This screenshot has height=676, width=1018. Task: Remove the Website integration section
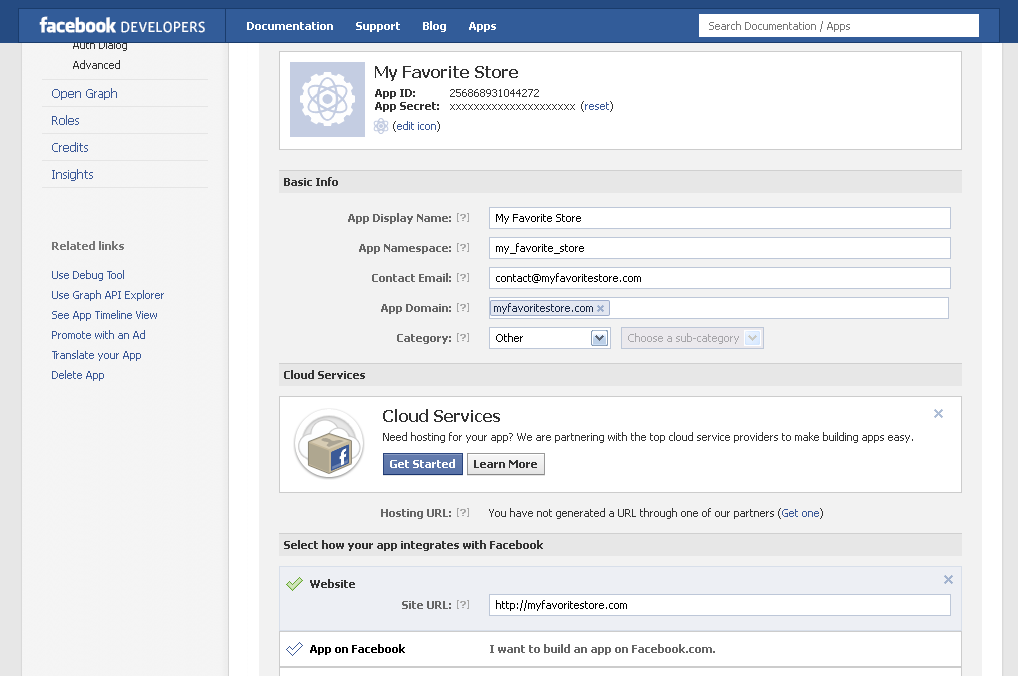tap(949, 579)
